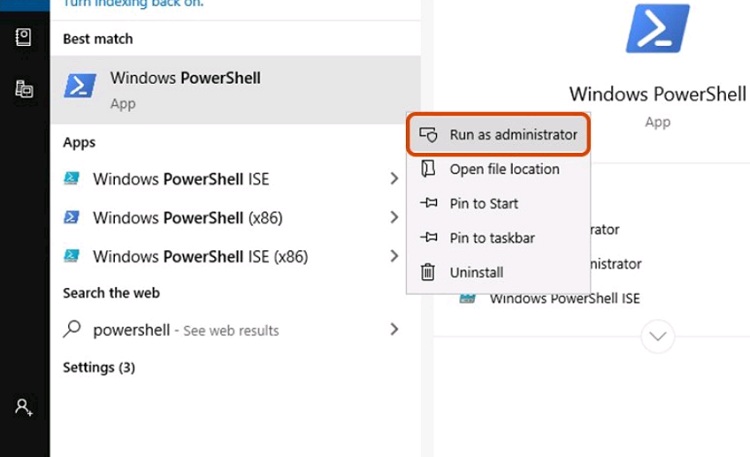Click the Pin to taskbar pin icon

click(x=429, y=237)
